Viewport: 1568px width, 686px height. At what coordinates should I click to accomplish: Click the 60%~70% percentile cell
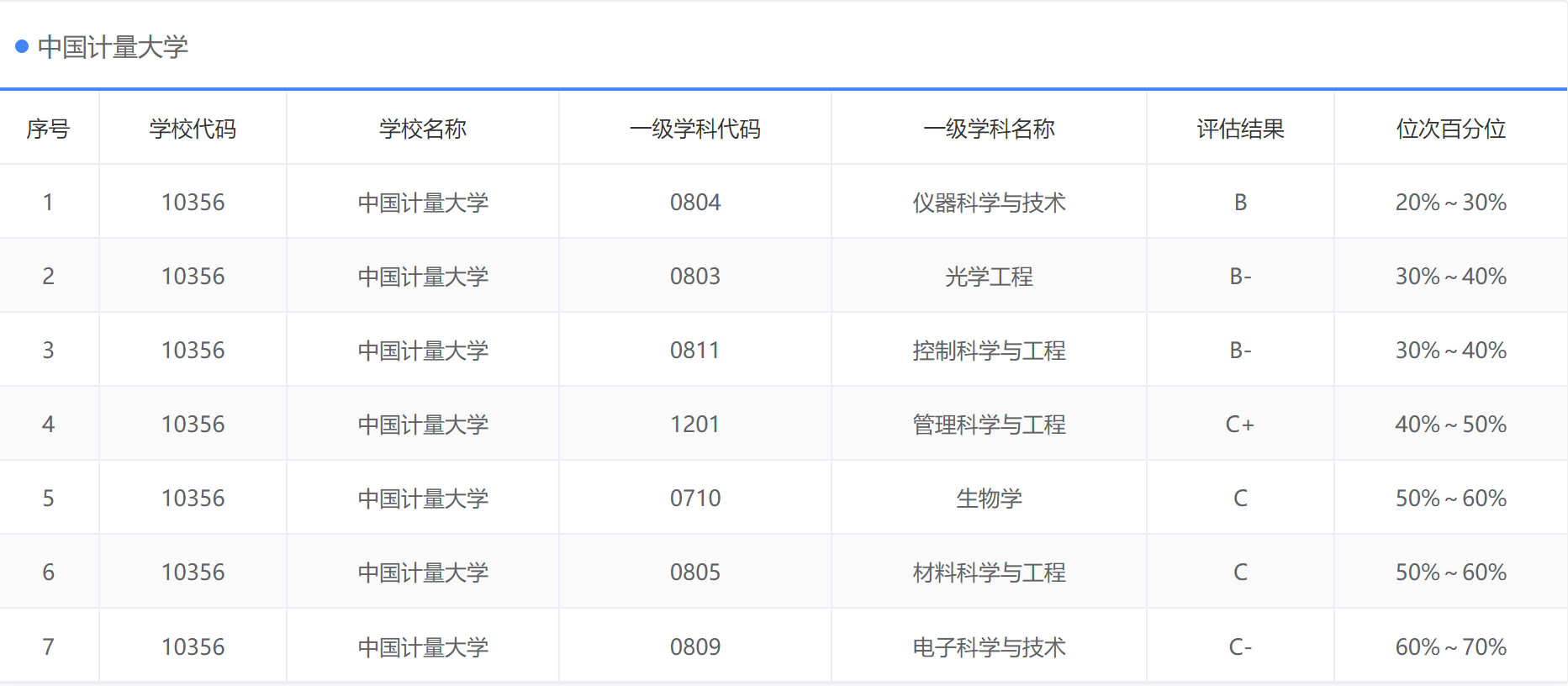(1450, 647)
